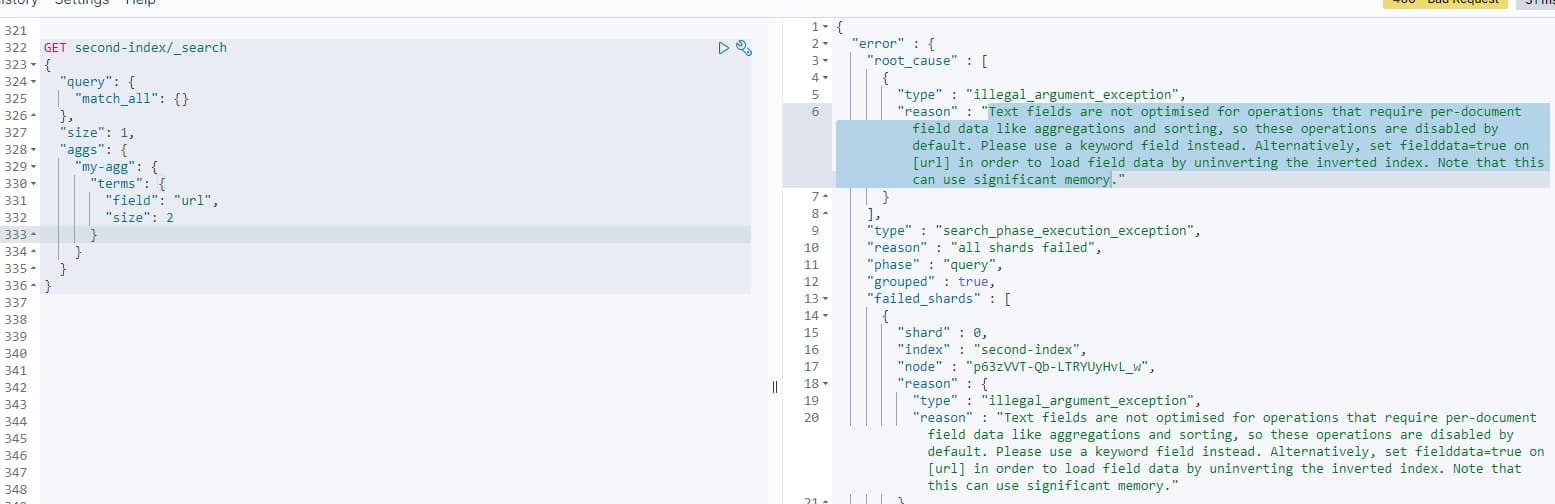Fold the response root object at line 1
Image resolution: width=1555 pixels, height=504 pixels.
tap(825, 26)
